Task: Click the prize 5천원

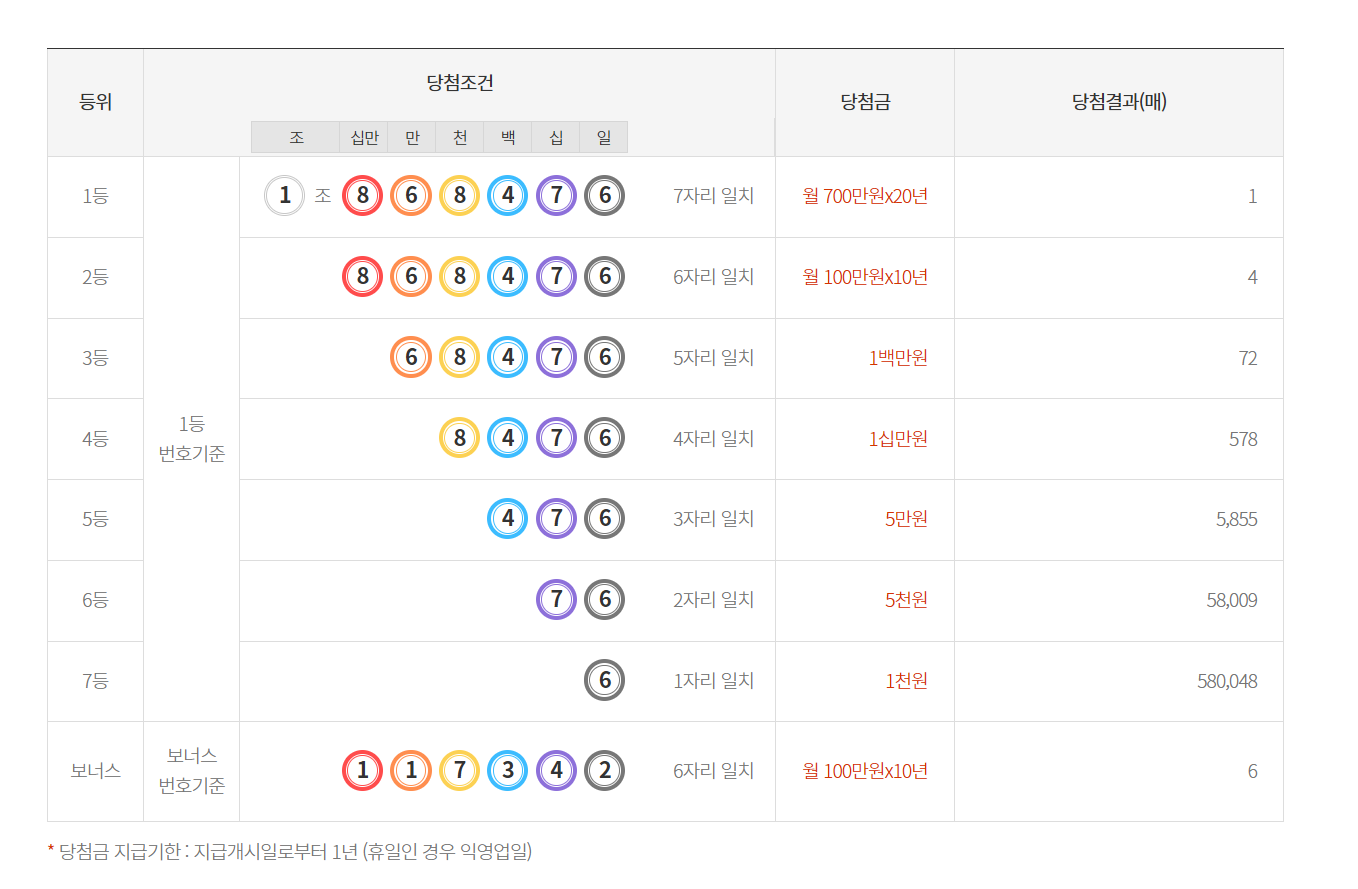Action: click(x=906, y=600)
